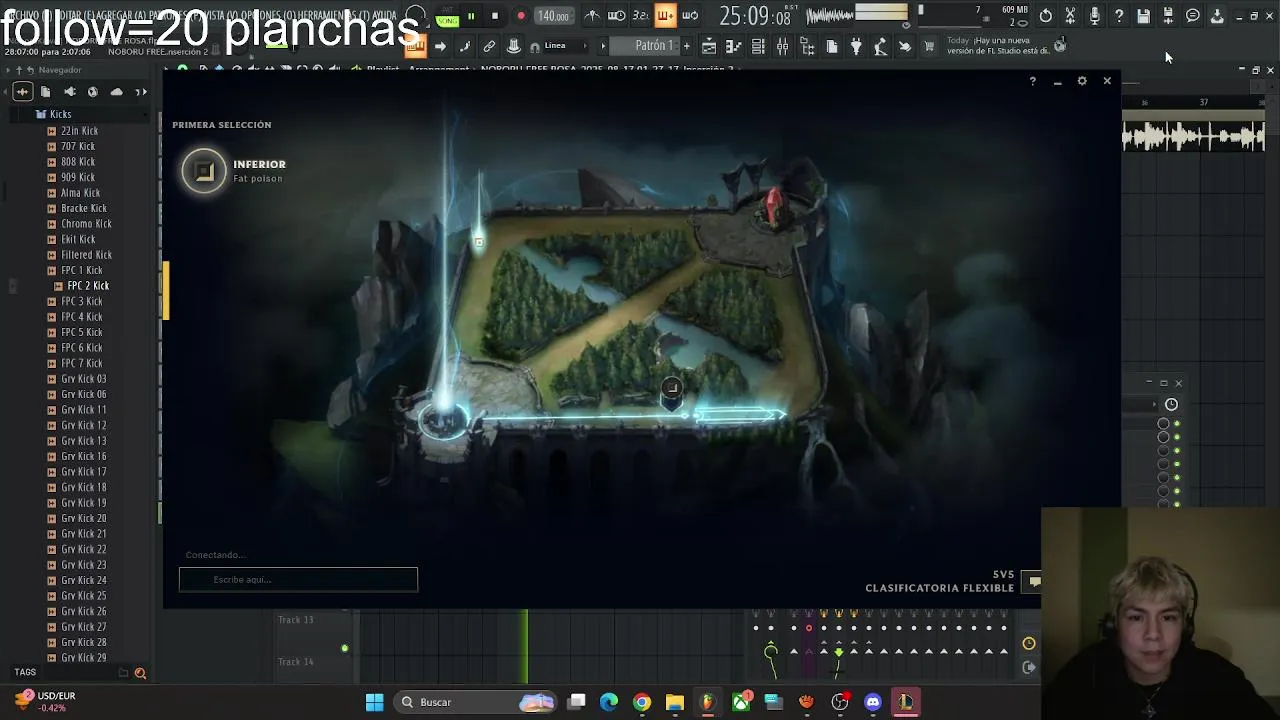
Task: Add new pattern with plus button
Action: 686,46
